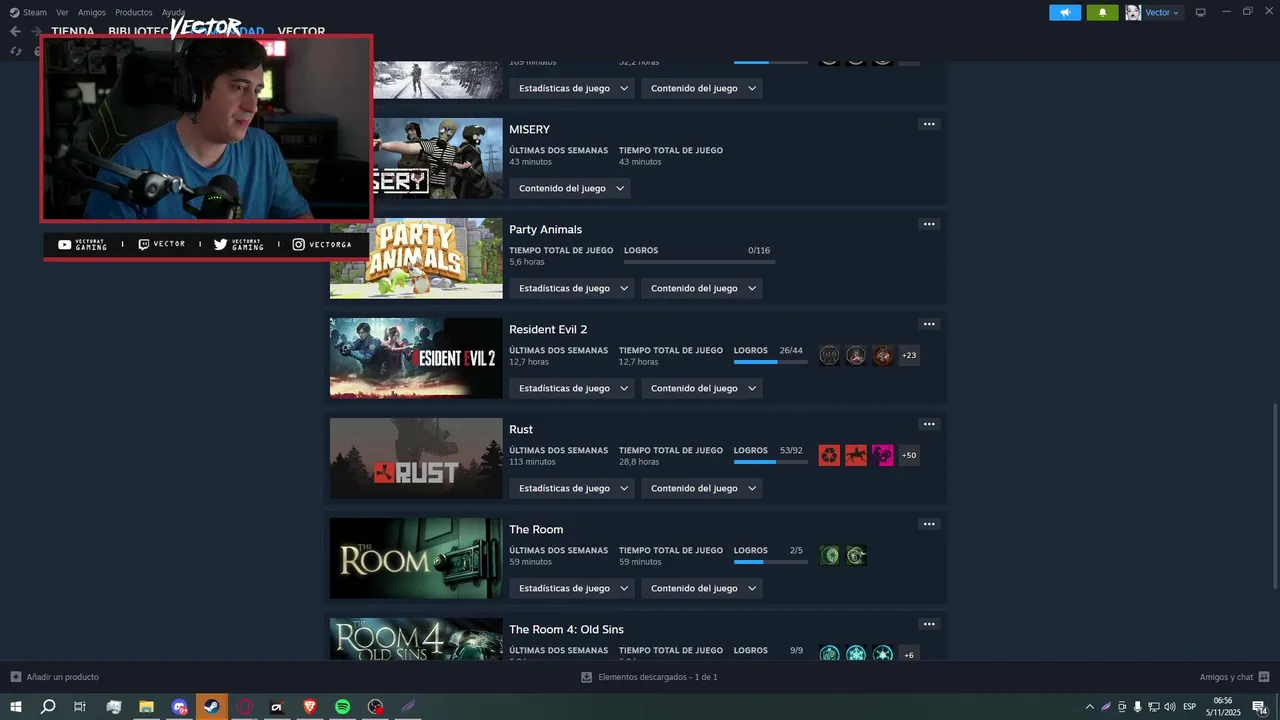Screen dimensions: 1280x720
Task: Open the green notifications bell
Action: coord(1102,12)
